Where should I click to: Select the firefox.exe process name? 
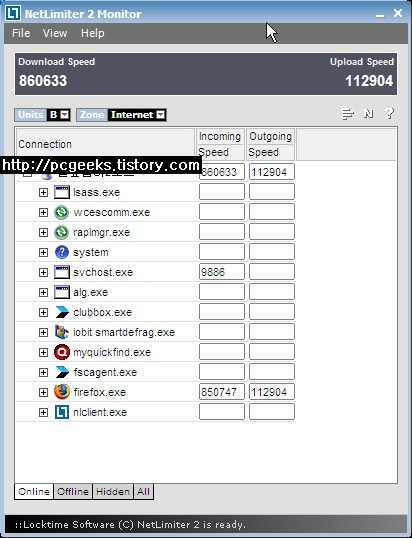[x=100, y=392]
